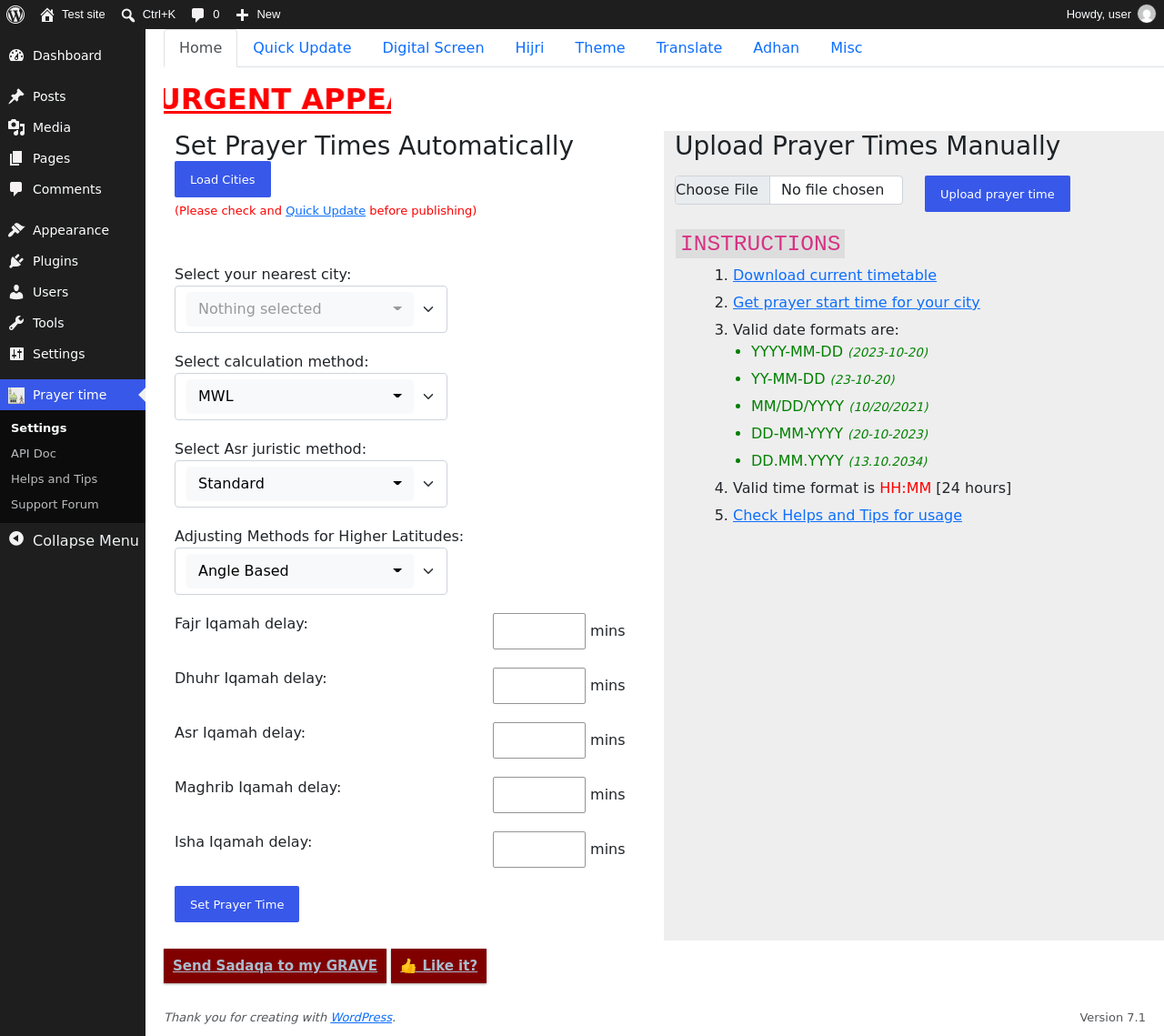Click the WordPress logo icon

pos(15,15)
